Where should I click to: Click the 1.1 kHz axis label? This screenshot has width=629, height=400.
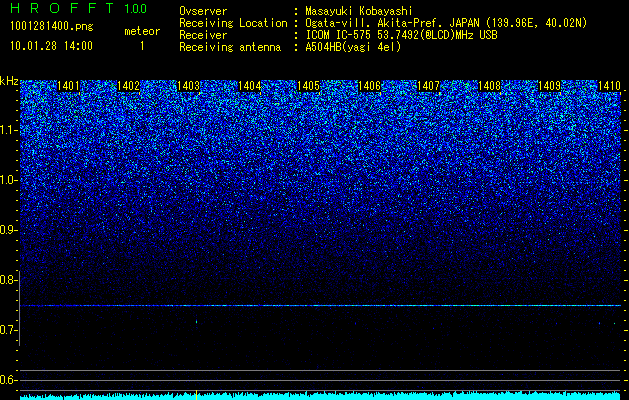9,130
